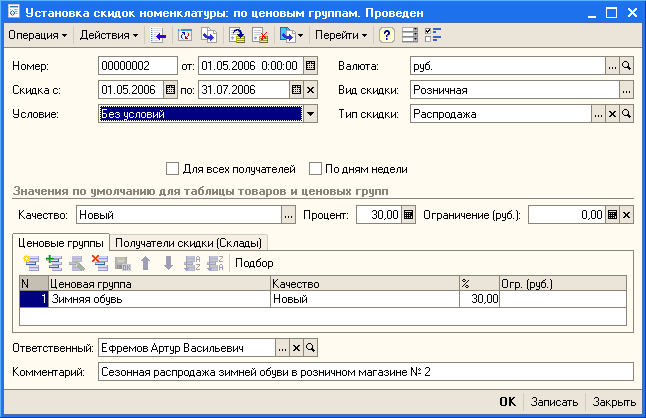Click the magnifier icon next to Валюта field
Viewport: 646px width, 418px height.
(627, 66)
